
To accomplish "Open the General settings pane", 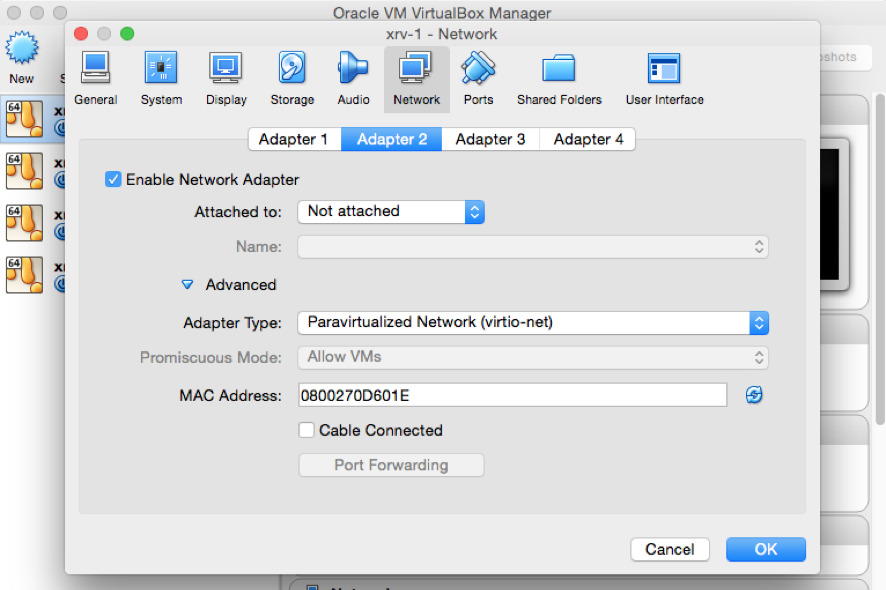I will click(x=95, y=79).
